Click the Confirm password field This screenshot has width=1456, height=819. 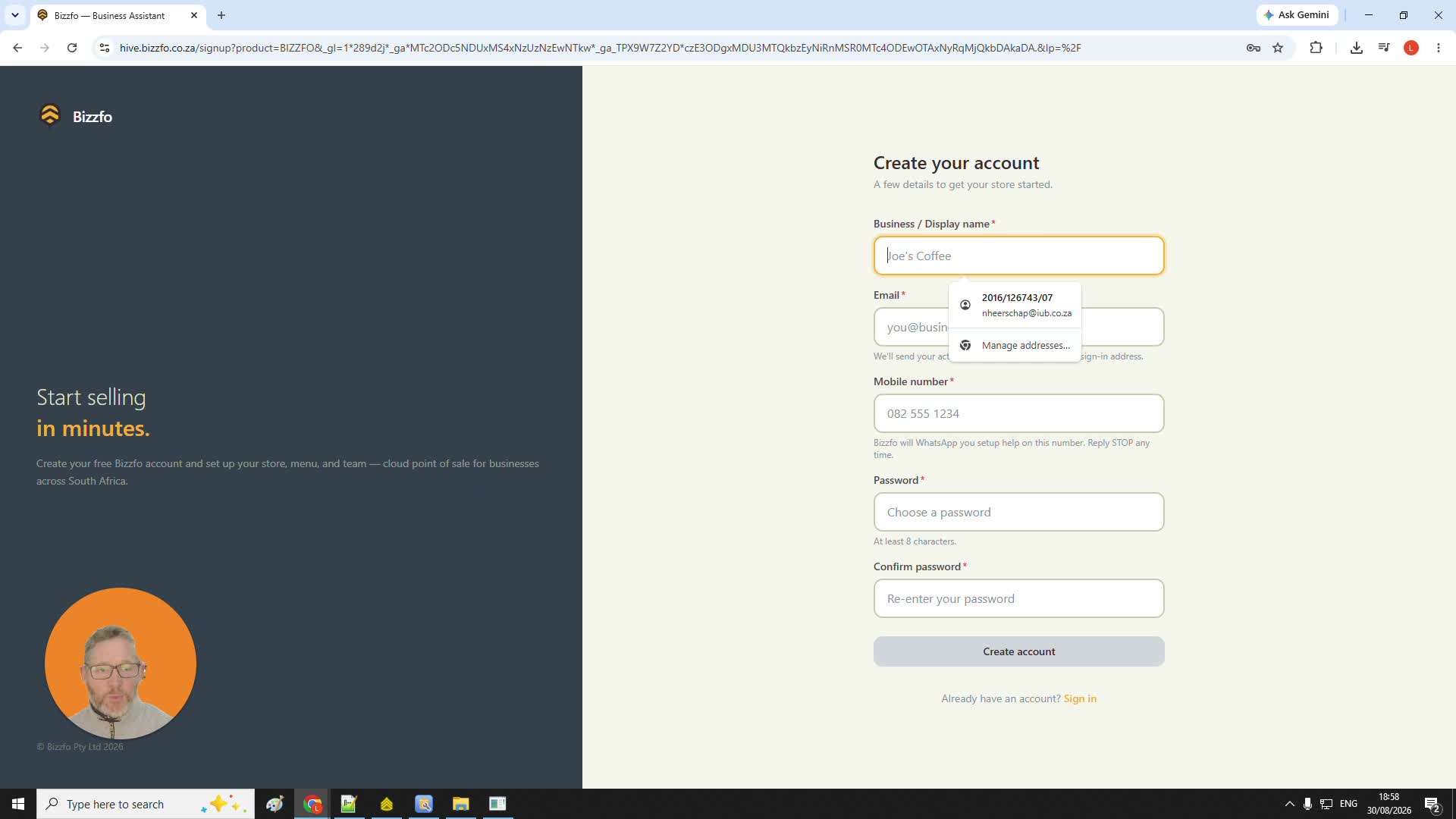pos(1018,598)
